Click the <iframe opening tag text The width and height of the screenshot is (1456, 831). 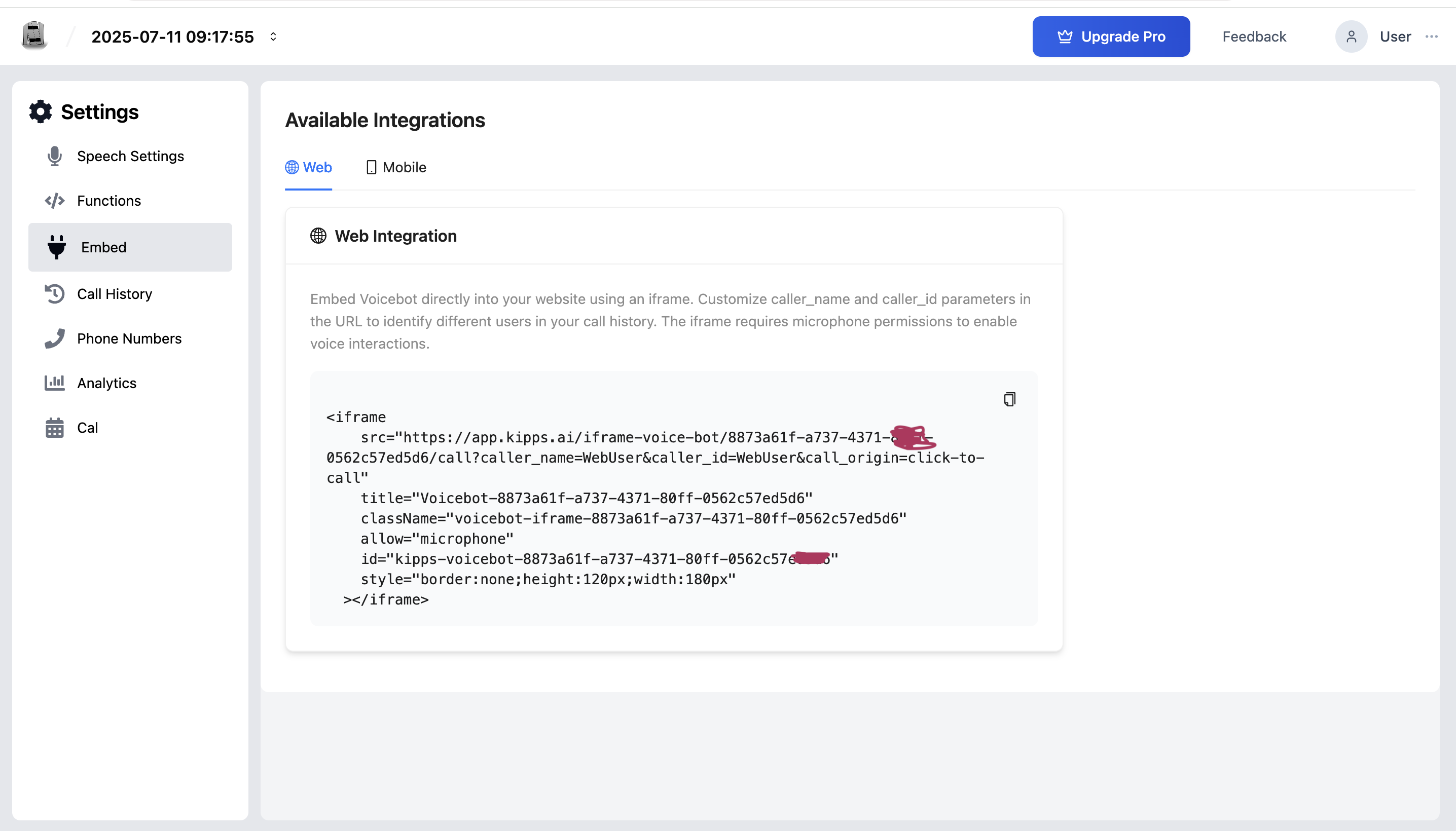coord(356,417)
